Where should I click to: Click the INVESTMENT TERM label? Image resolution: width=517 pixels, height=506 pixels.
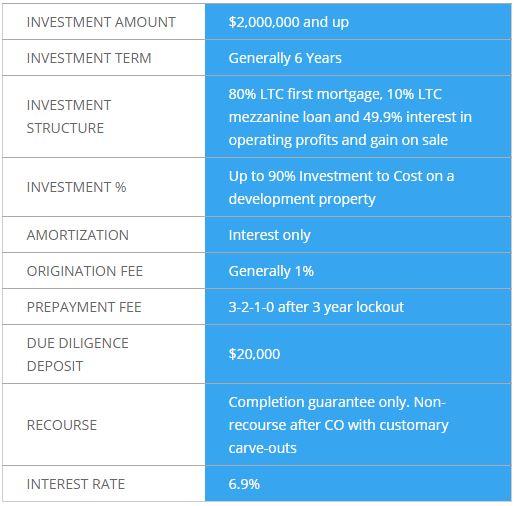(x=89, y=58)
